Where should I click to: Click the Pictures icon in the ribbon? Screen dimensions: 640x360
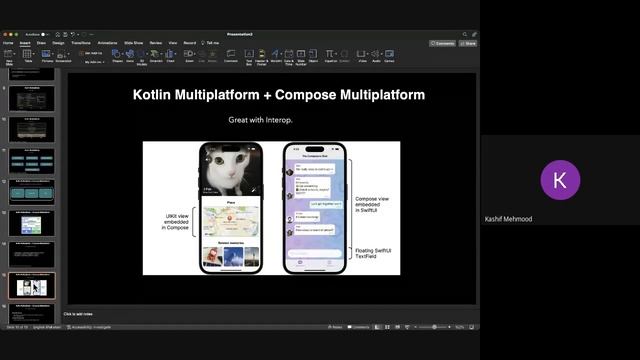(x=46, y=54)
